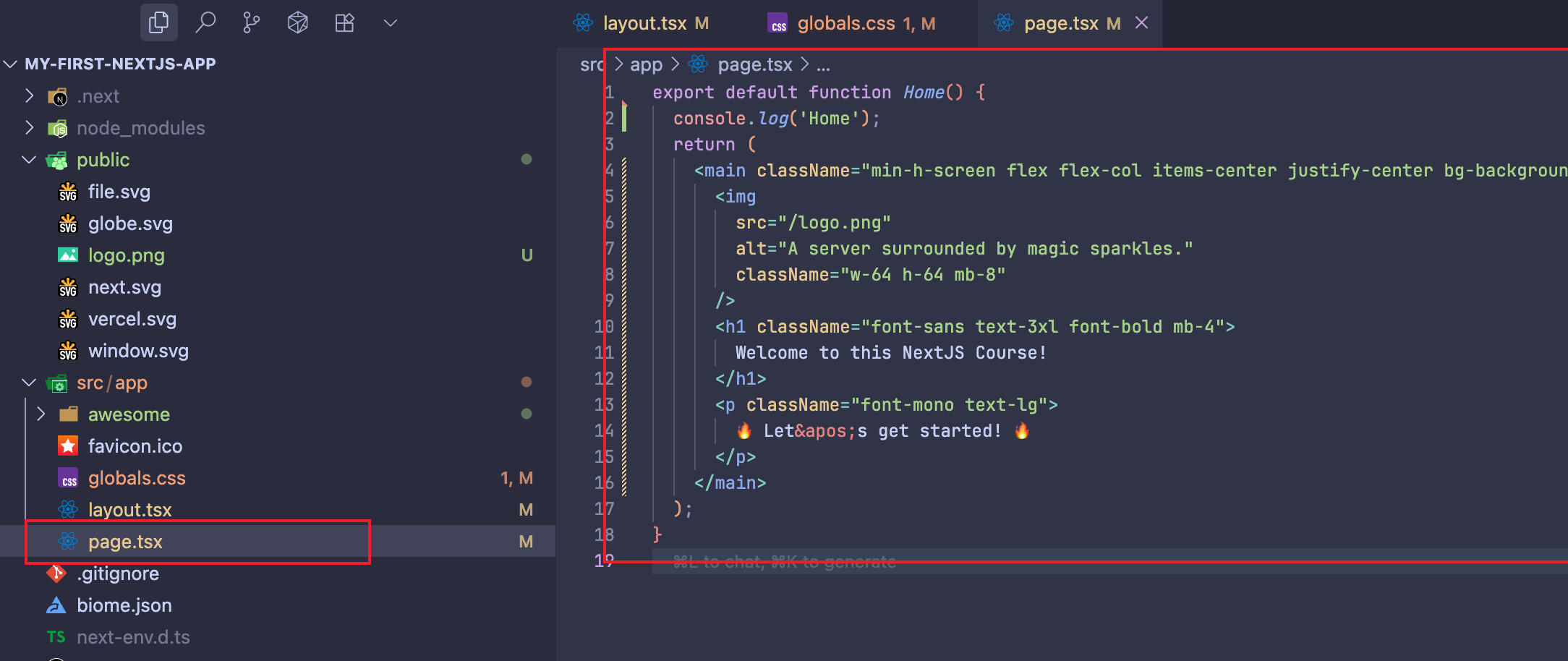Switch to the globals.css editor tab
This screenshot has height=661, width=1568.
852,24
